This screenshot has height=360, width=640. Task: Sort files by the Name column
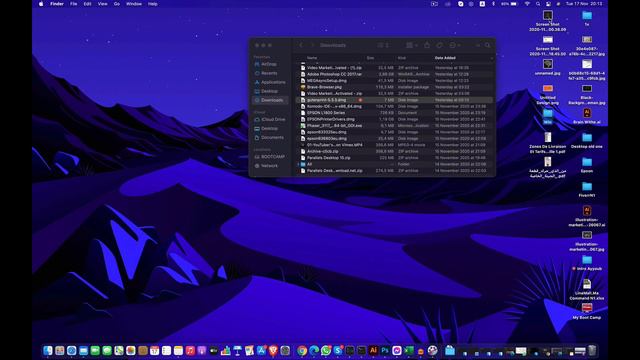[312, 58]
